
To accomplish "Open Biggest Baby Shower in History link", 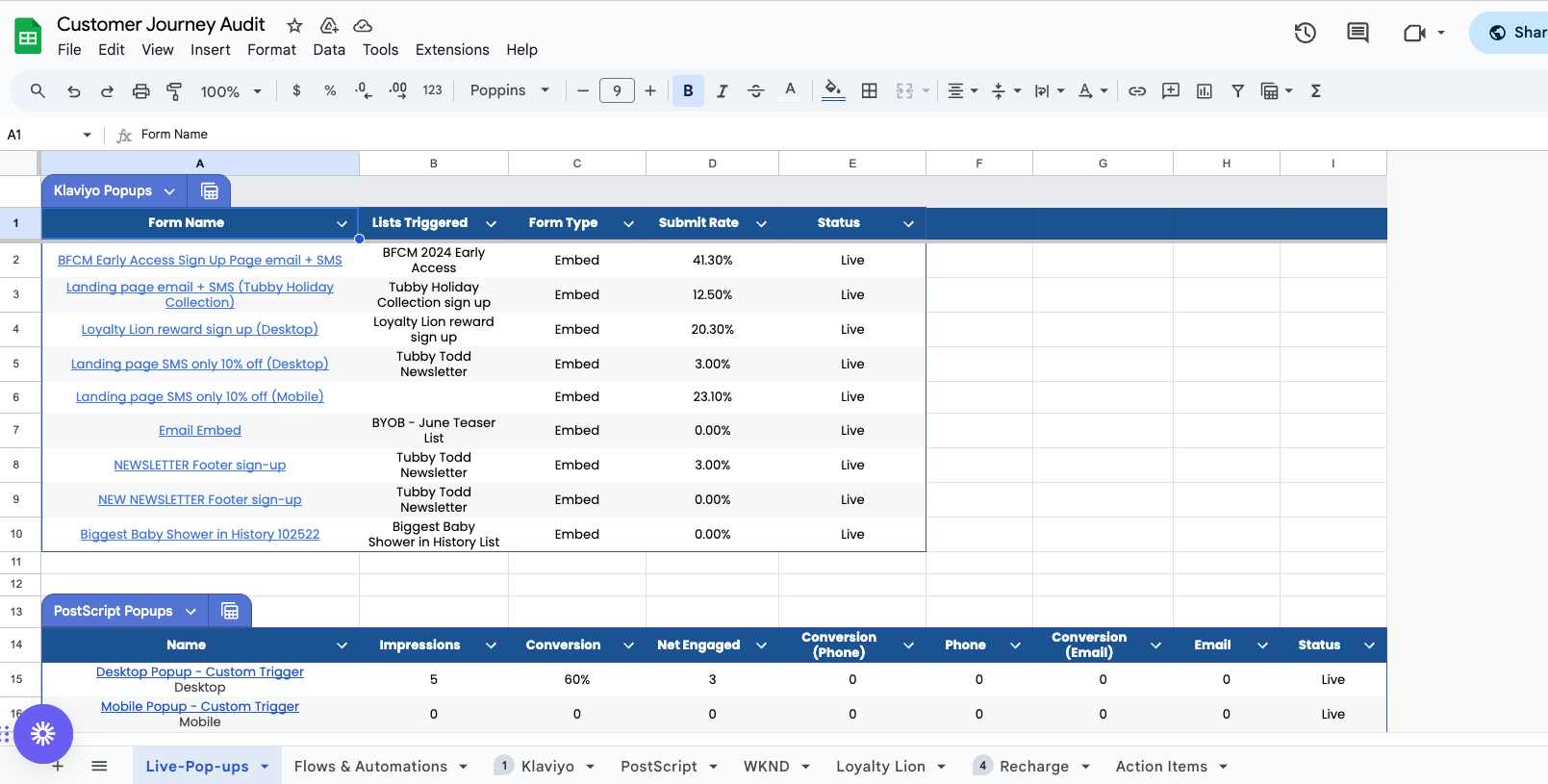I will [x=200, y=534].
